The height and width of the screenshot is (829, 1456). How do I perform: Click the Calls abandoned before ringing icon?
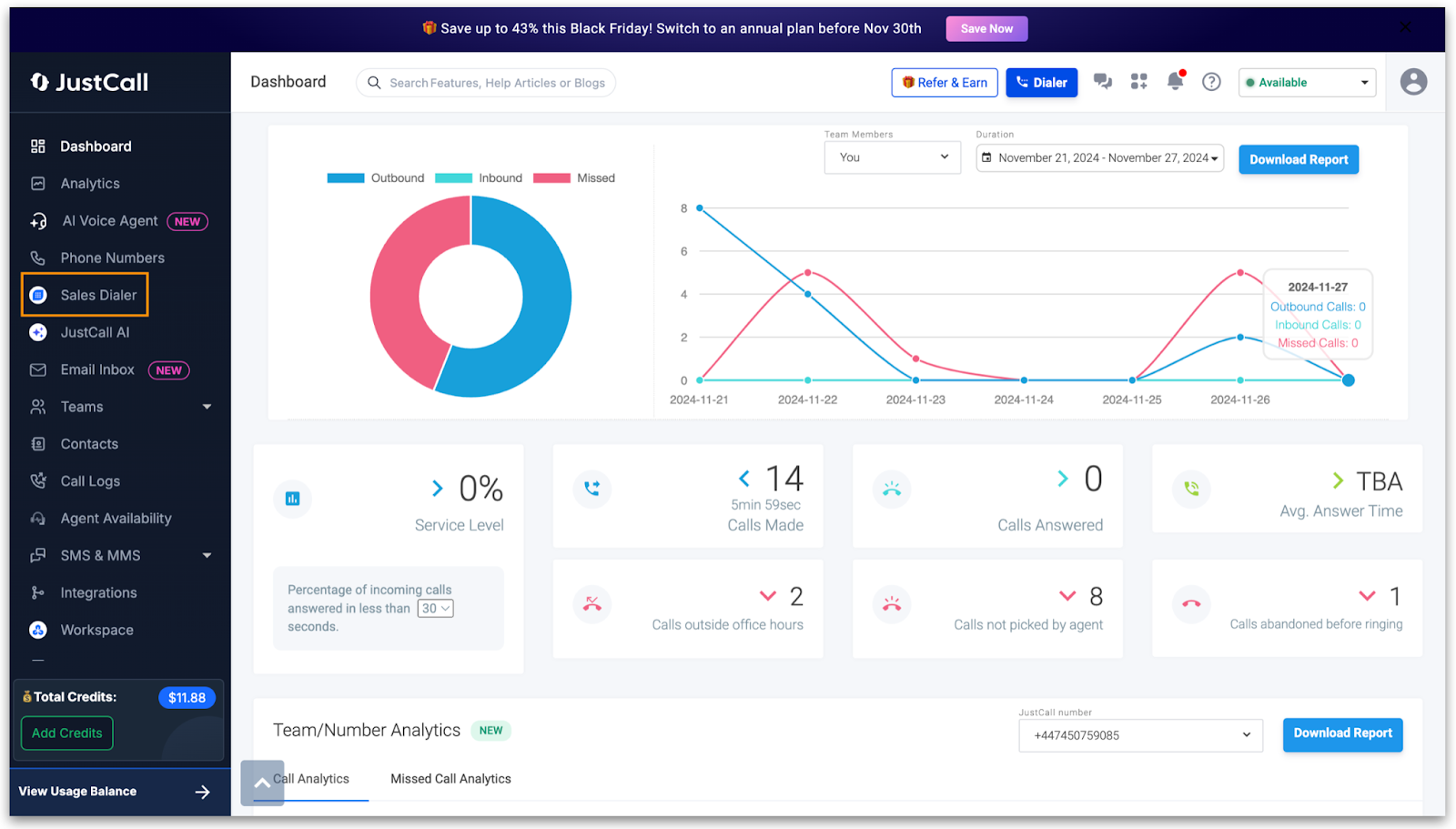tap(1191, 603)
